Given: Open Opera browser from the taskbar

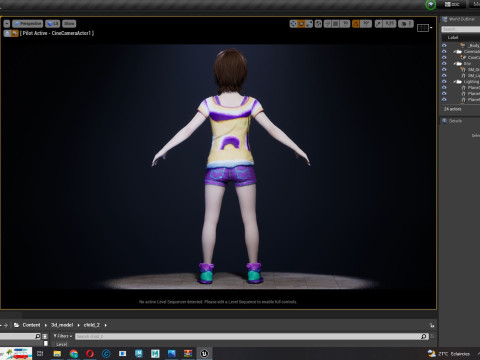Looking at the screenshot, I should (90, 353).
